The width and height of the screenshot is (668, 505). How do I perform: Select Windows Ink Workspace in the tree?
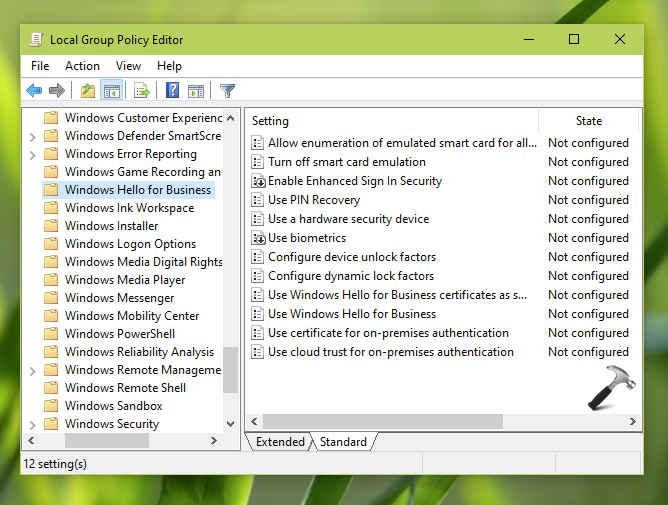pyautogui.click(x=129, y=208)
